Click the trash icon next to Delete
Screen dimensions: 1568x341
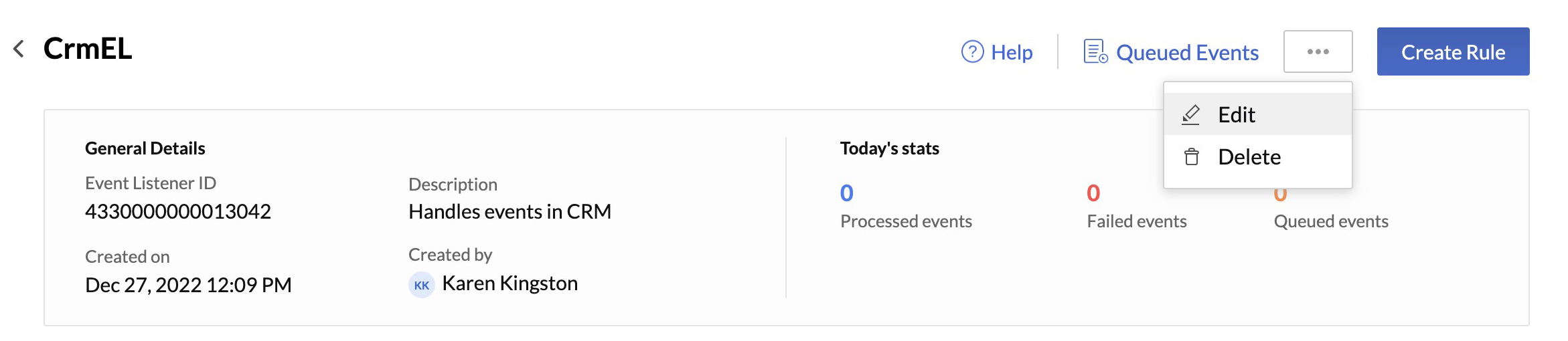(1191, 157)
